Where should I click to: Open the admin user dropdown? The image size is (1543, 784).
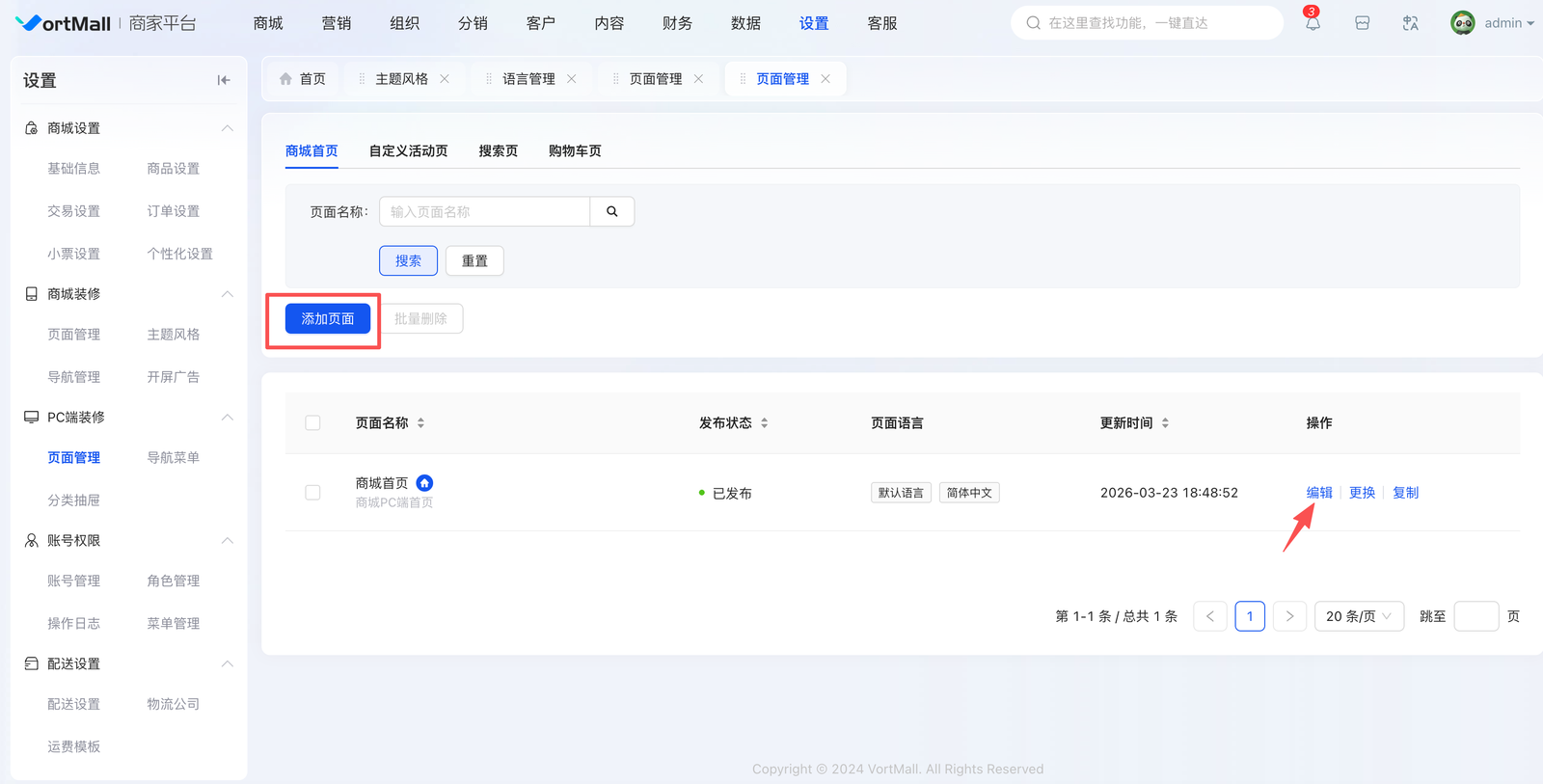point(1493,23)
